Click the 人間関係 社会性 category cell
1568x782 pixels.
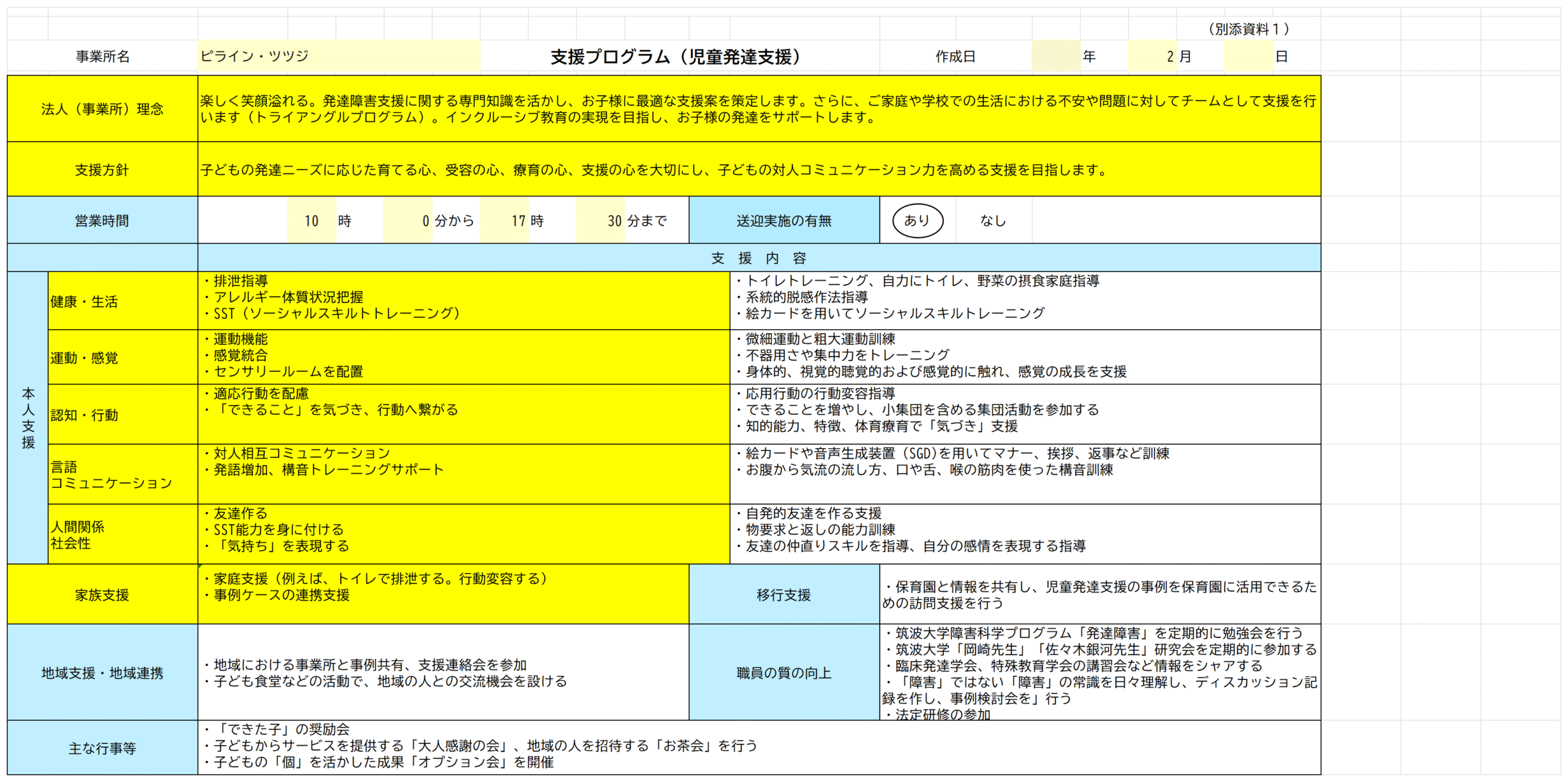[x=123, y=534]
